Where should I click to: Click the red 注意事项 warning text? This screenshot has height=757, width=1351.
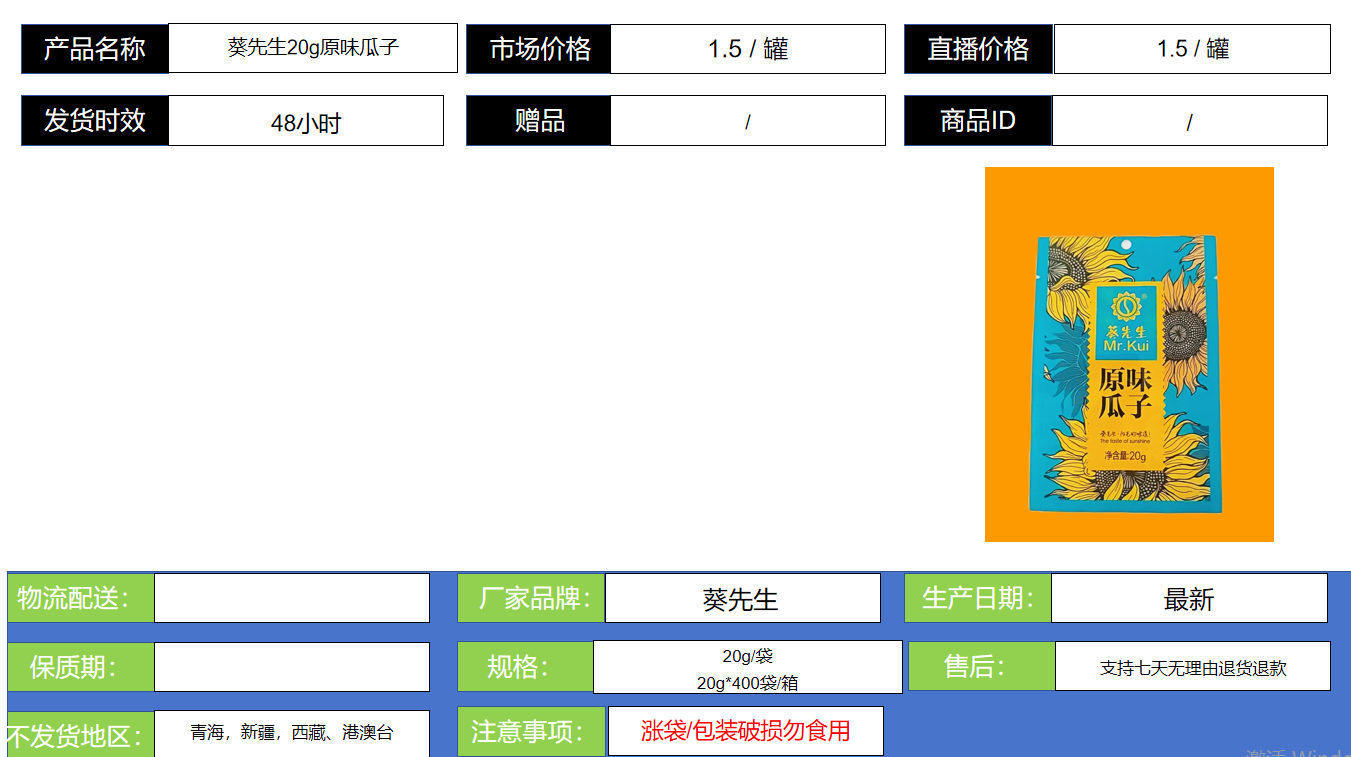point(745,731)
